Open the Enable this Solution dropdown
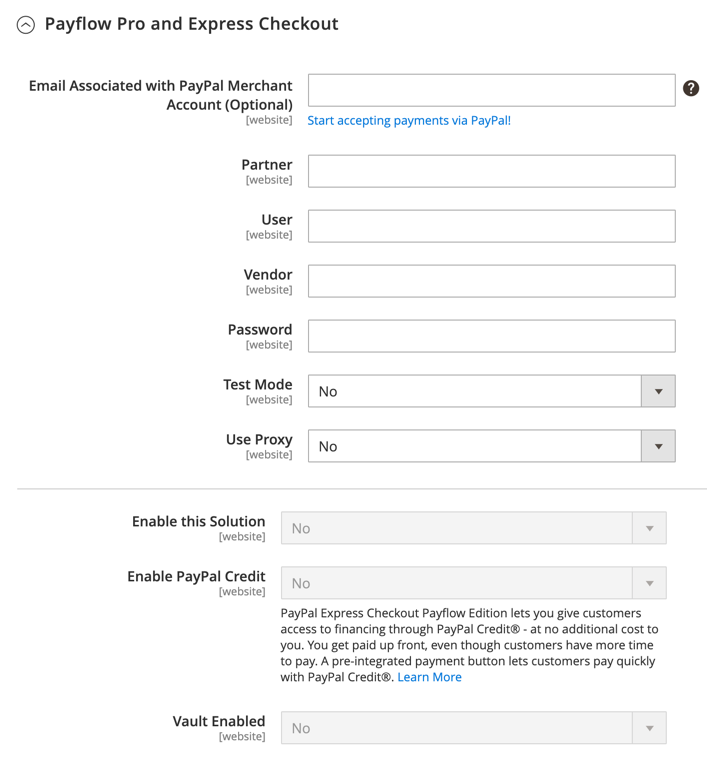This screenshot has width=707, height=759. (473, 528)
